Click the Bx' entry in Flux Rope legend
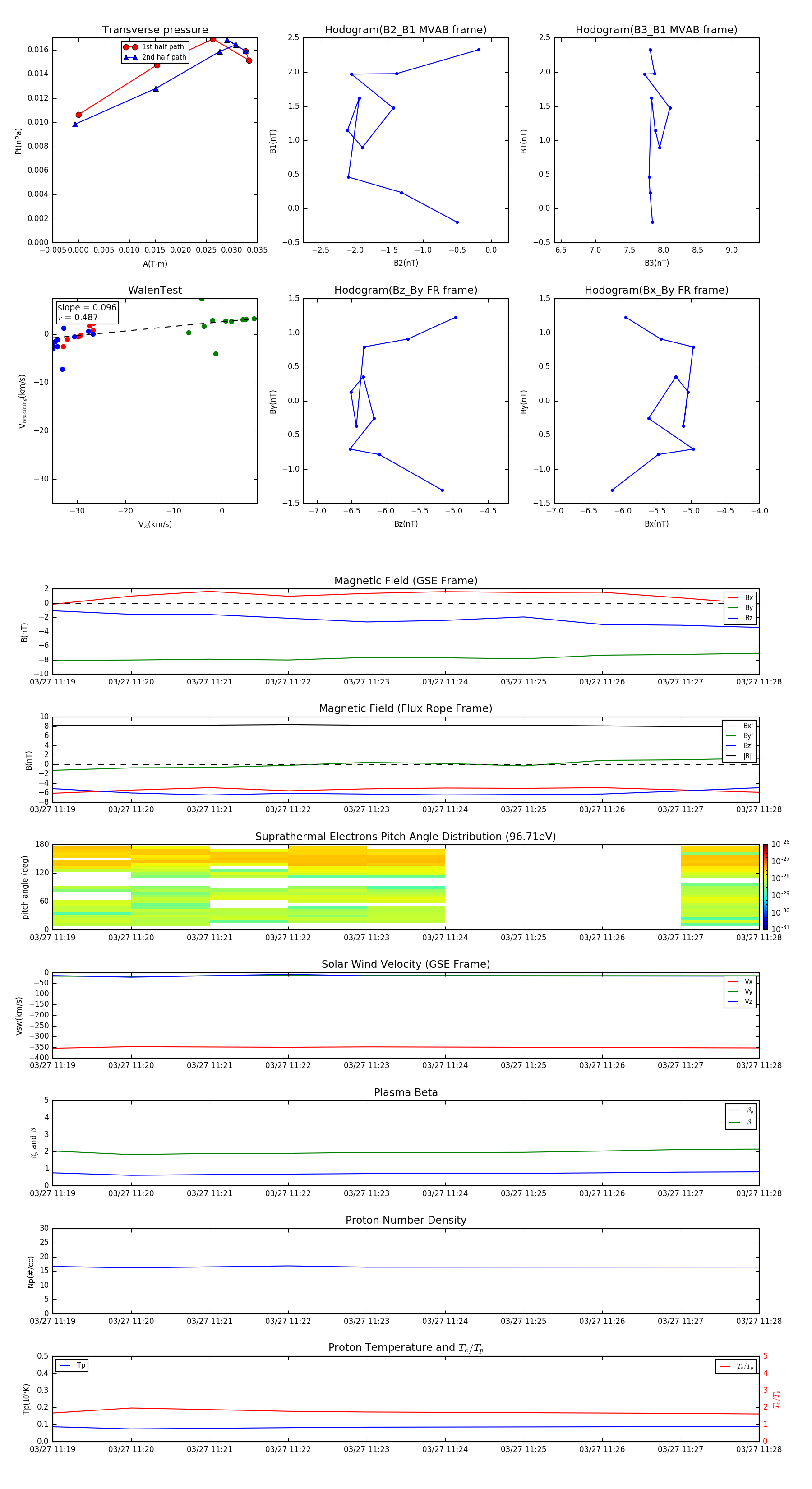 coord(740,726)
